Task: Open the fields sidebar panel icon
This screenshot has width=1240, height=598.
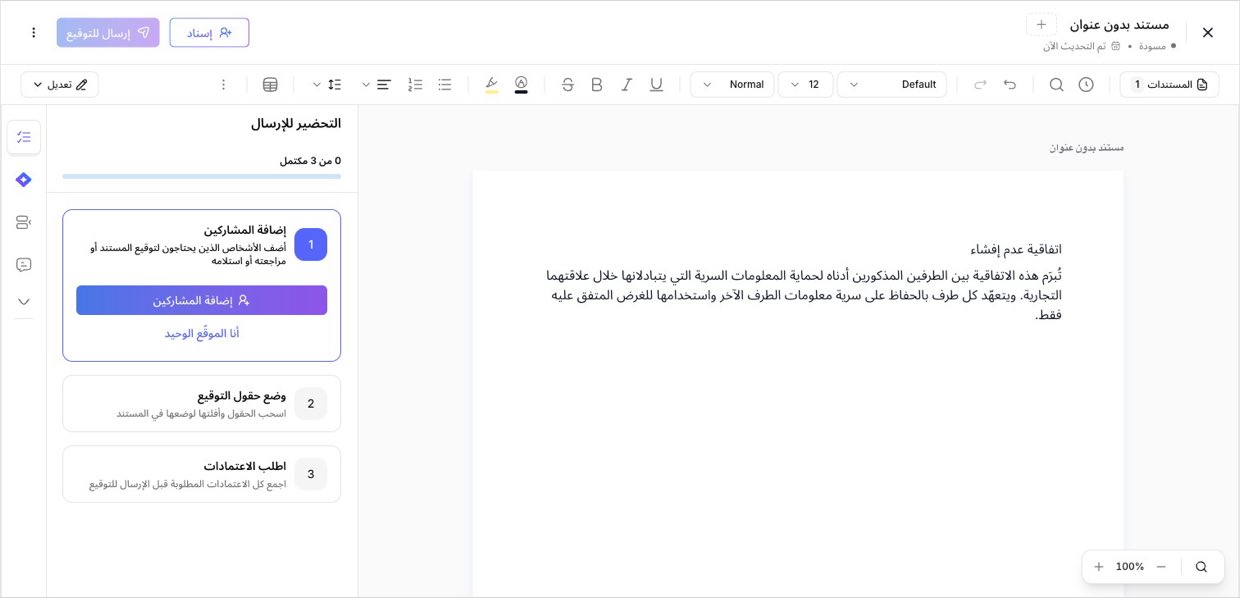Action: pos(24,222)
